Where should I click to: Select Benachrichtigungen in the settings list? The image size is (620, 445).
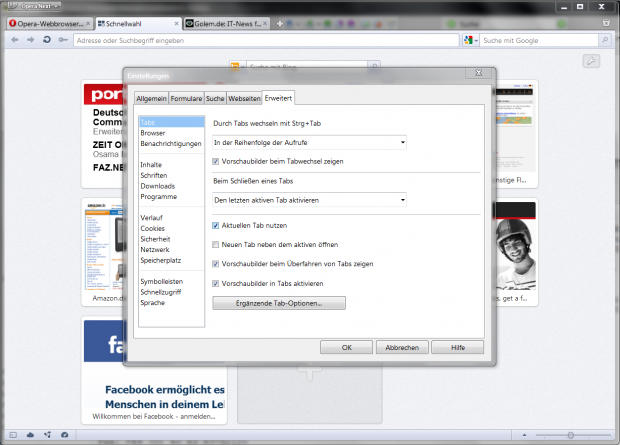171,144
